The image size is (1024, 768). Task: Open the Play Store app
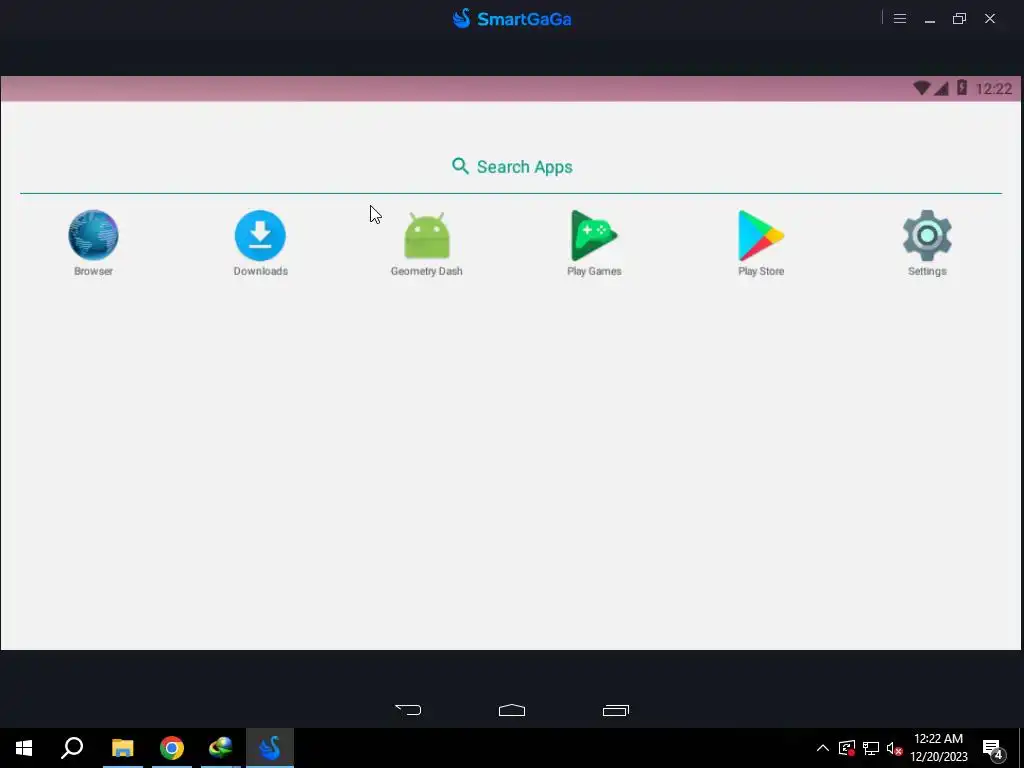(761, 242)
